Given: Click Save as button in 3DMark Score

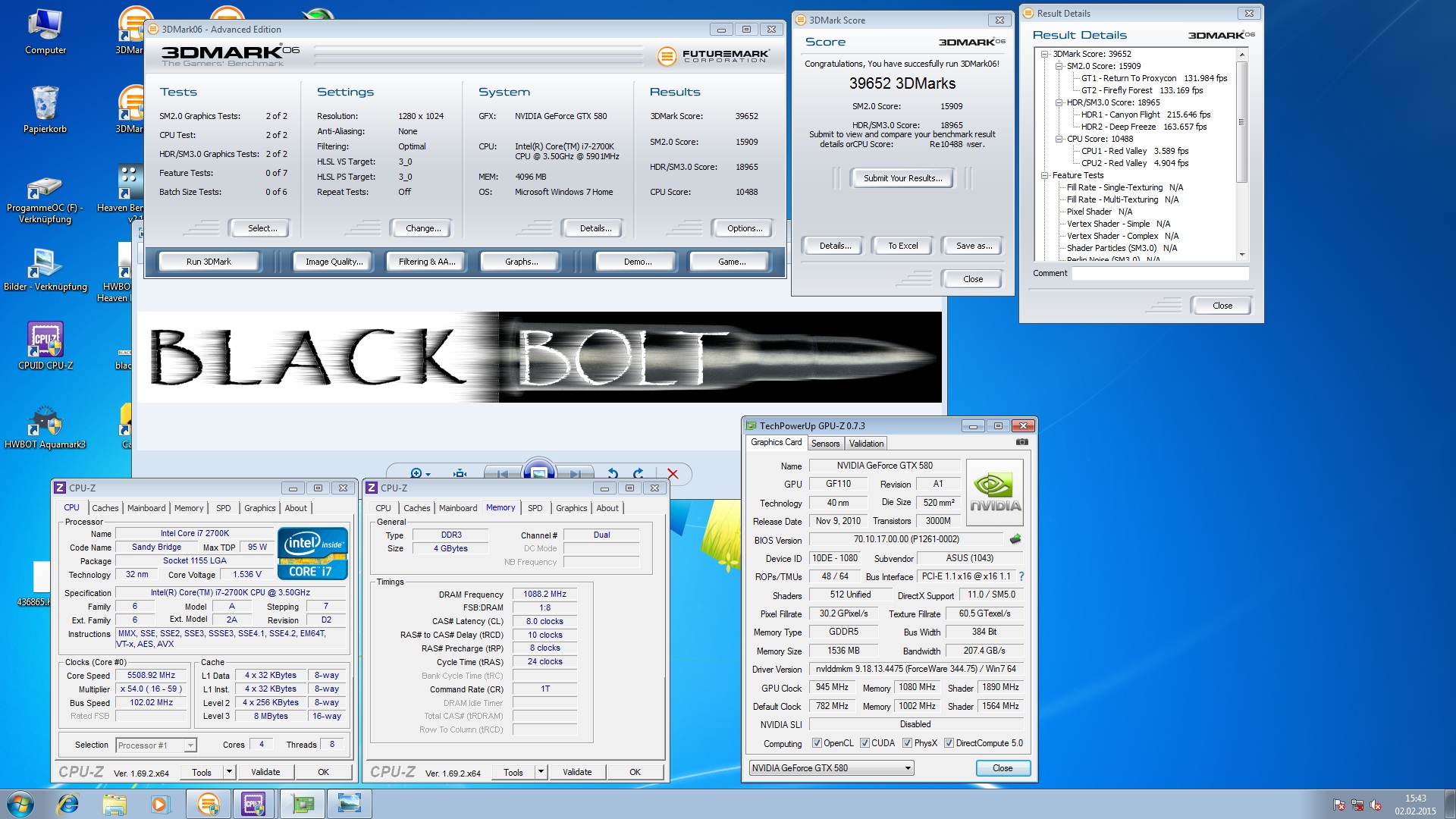Looking at the screenshot, I should [974, 246].
